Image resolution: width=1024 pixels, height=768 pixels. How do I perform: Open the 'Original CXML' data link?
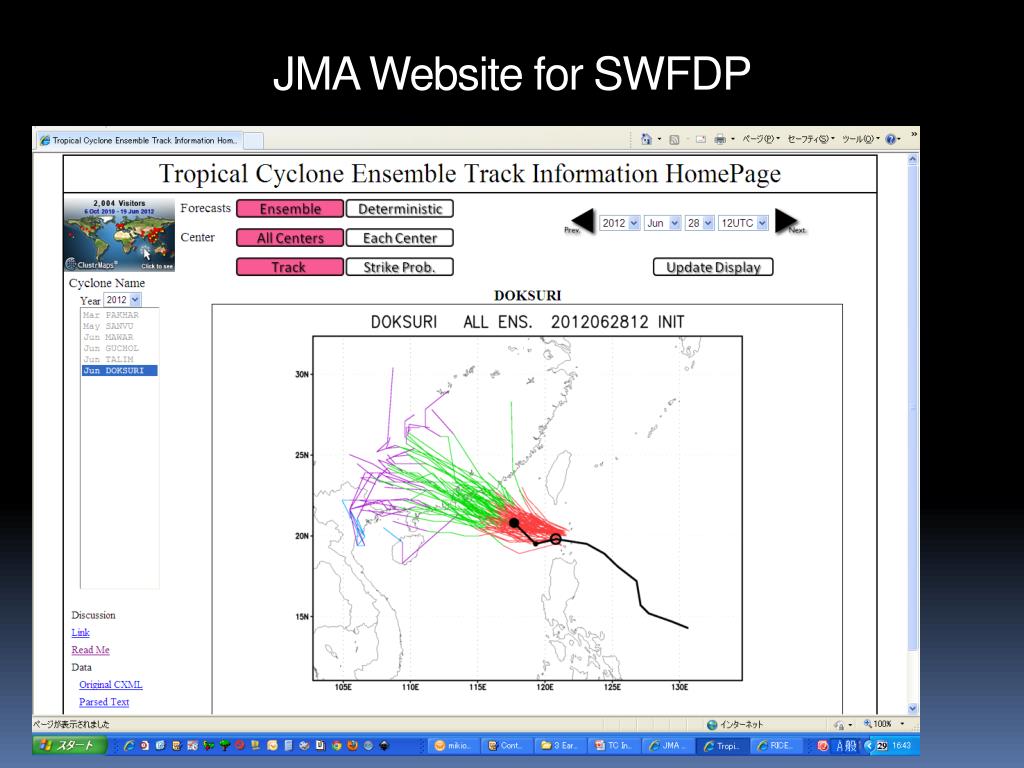click(x=110, y=684)
